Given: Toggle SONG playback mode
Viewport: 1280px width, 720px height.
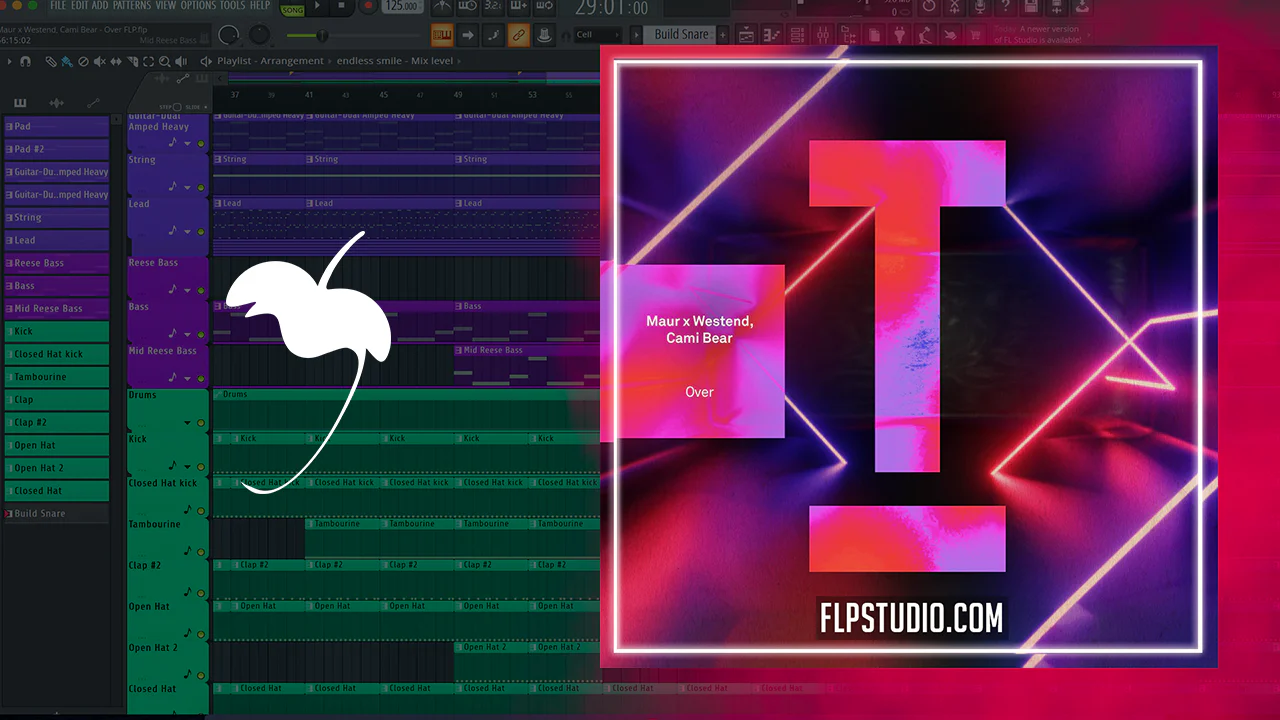Looking at the screenshot, I should tap(292, 10).
